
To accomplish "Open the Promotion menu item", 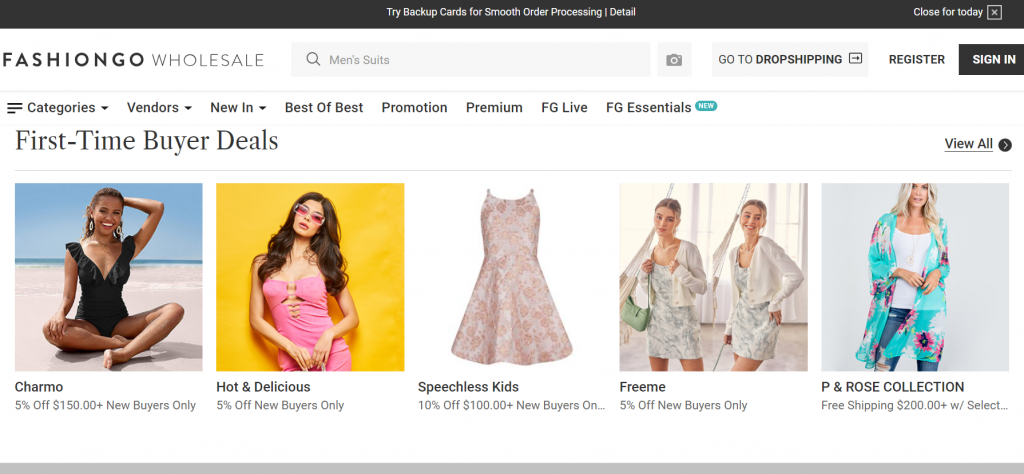I will pyautogui.click(x=415, y=108).
